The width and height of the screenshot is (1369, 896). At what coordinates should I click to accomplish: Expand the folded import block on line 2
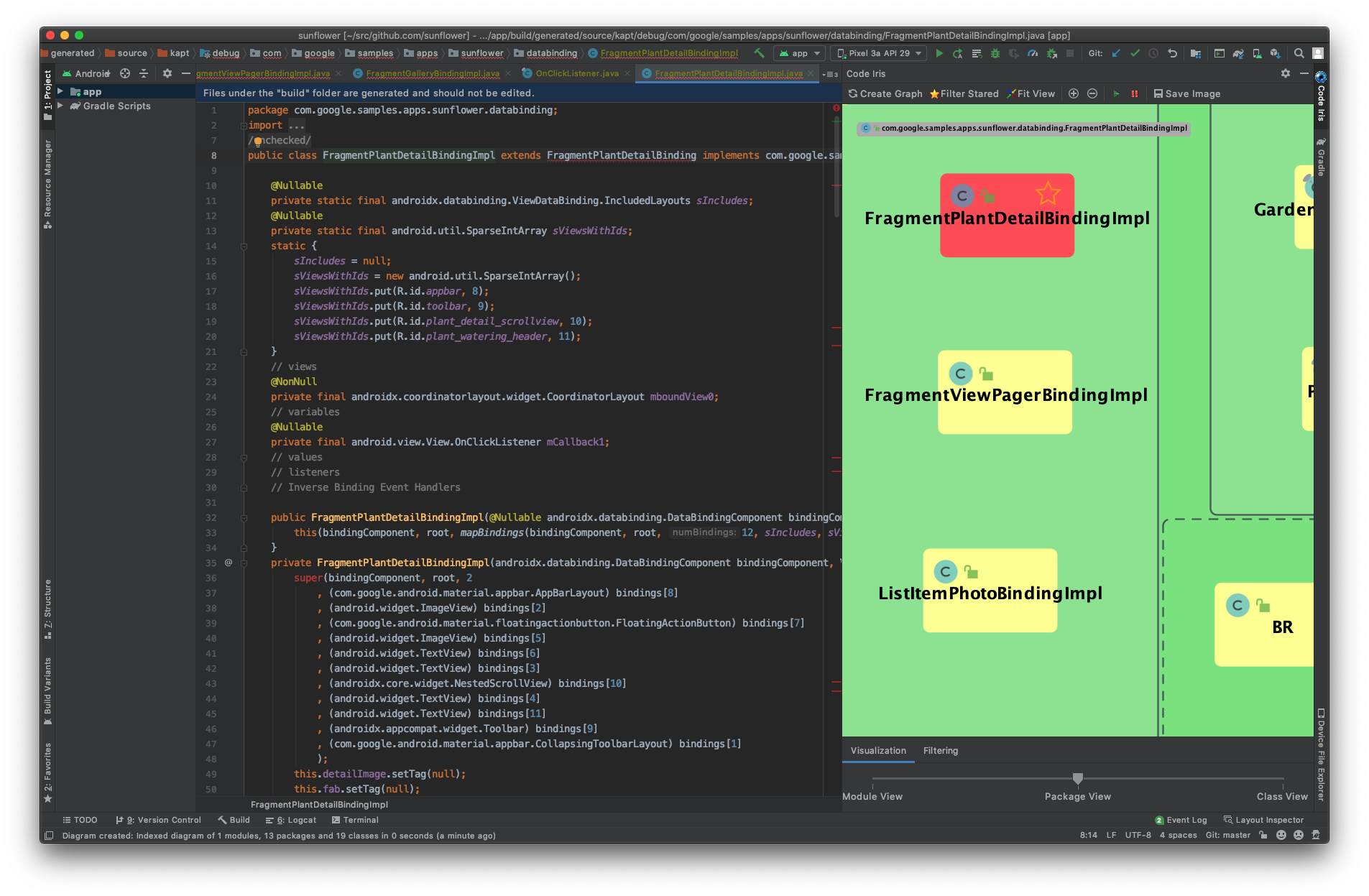244,125
